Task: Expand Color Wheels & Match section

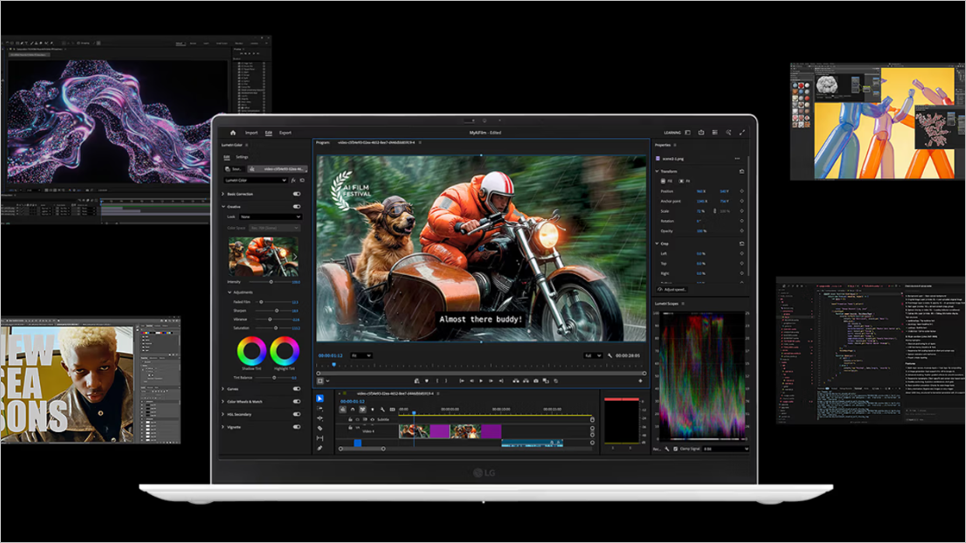Action: pos(223,401)
